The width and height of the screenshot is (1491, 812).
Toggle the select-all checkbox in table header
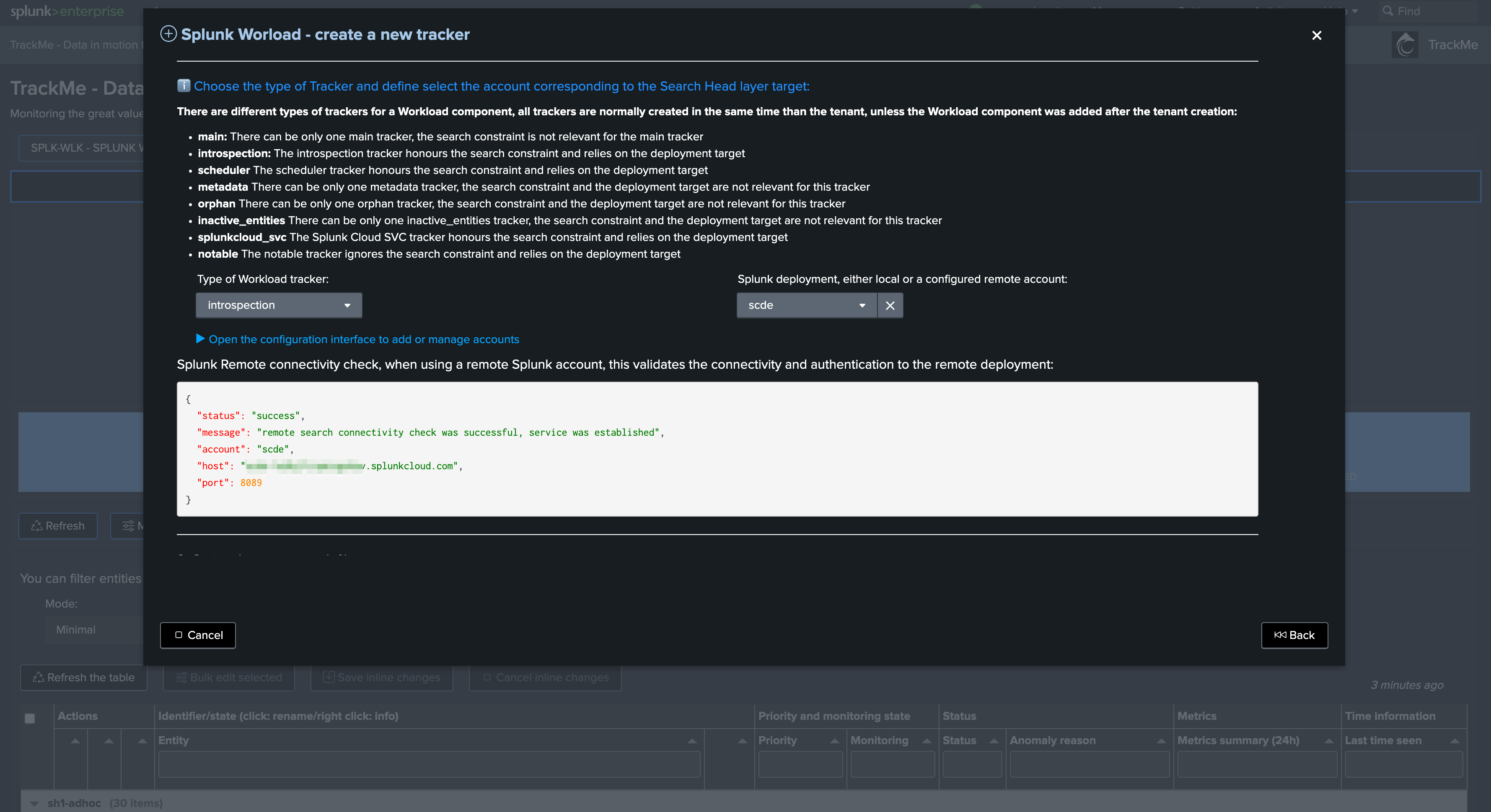30,718
